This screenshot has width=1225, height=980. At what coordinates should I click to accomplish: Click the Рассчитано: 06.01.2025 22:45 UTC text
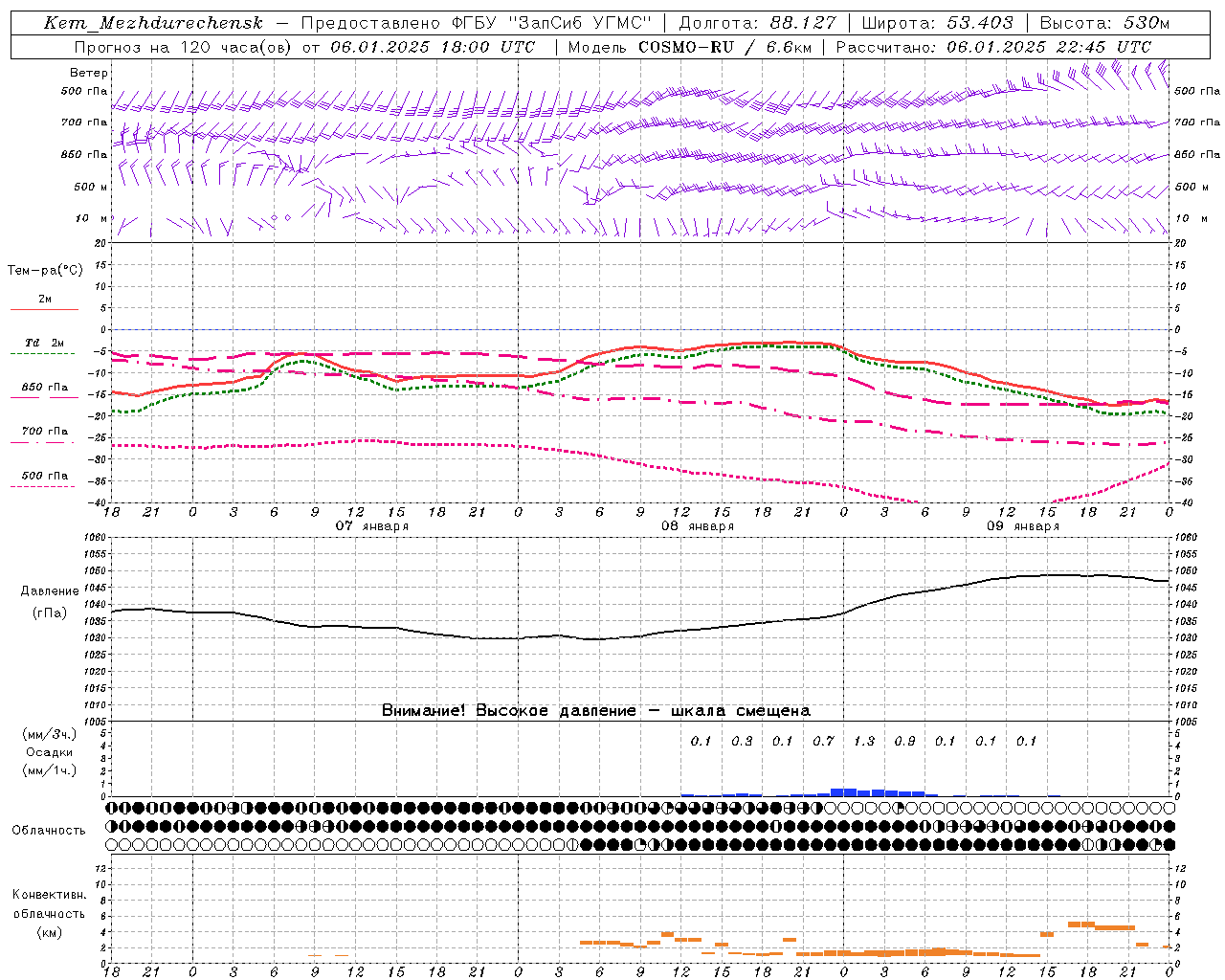click(993, 47)
